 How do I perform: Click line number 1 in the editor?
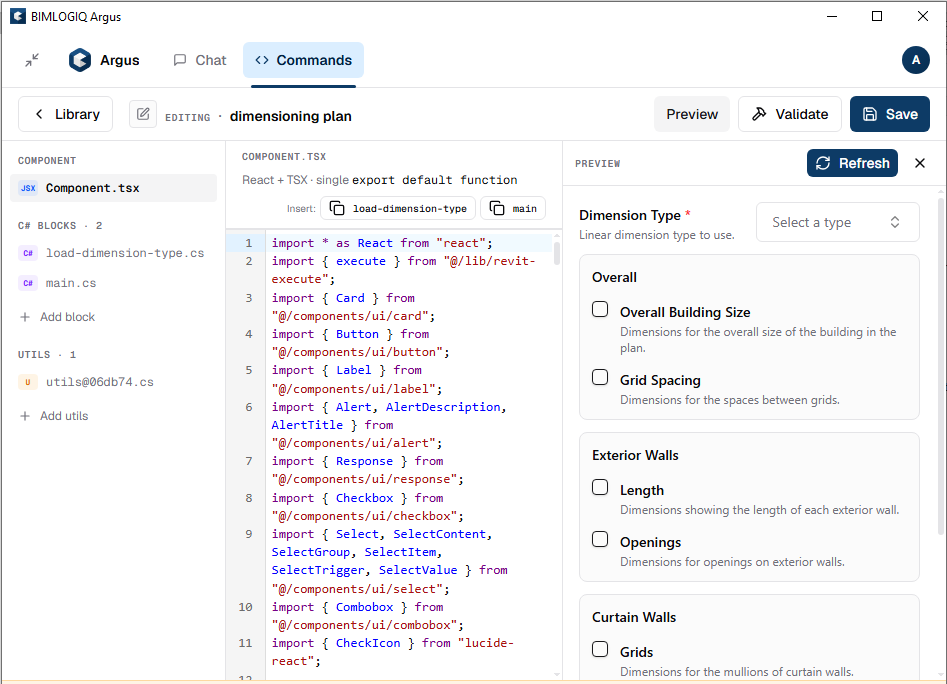[x=249, y=243]
